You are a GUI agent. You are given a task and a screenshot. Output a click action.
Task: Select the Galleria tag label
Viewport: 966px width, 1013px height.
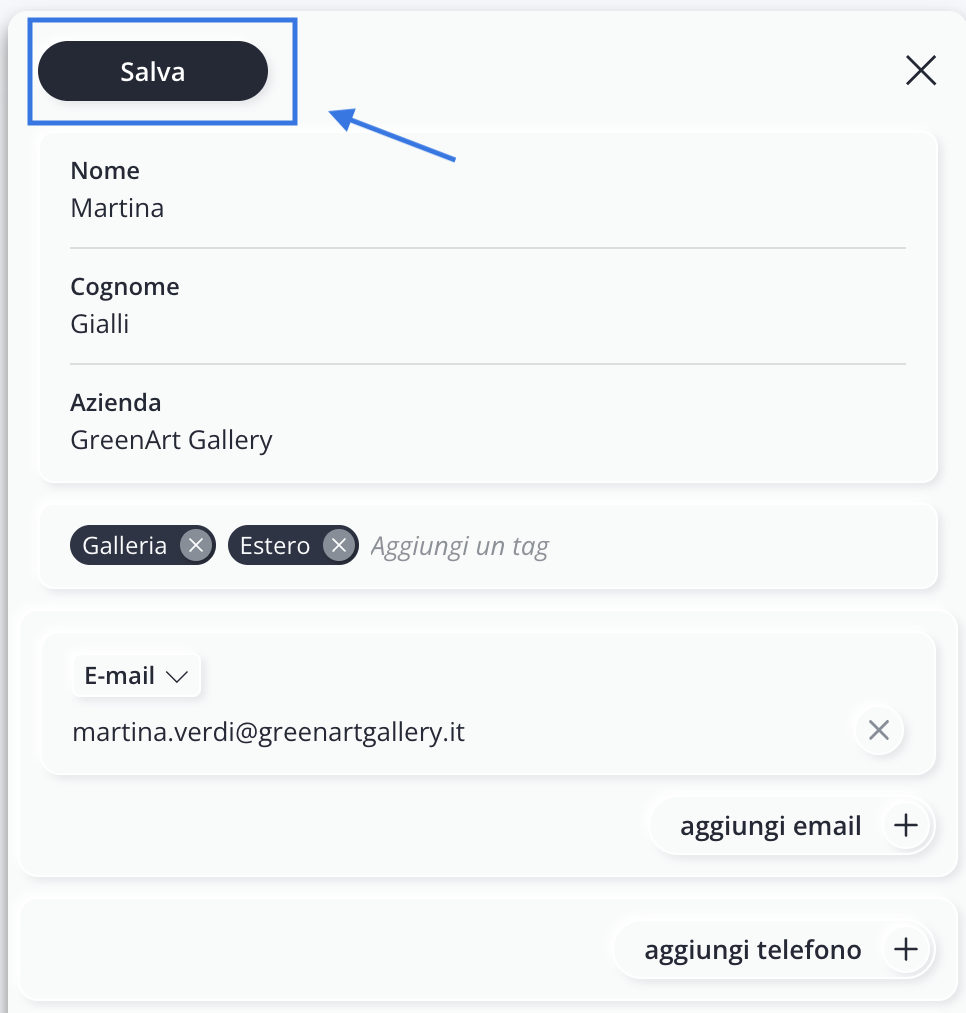[125, 546]
